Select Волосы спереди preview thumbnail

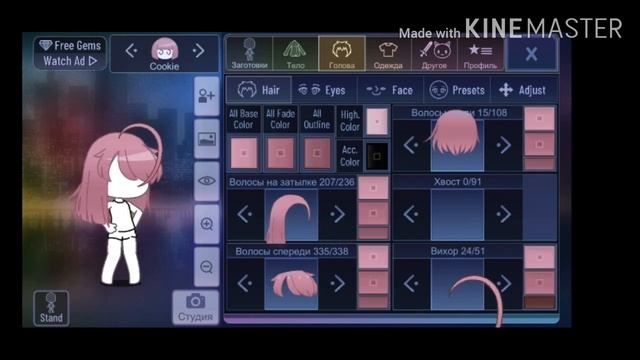(291, 284)
